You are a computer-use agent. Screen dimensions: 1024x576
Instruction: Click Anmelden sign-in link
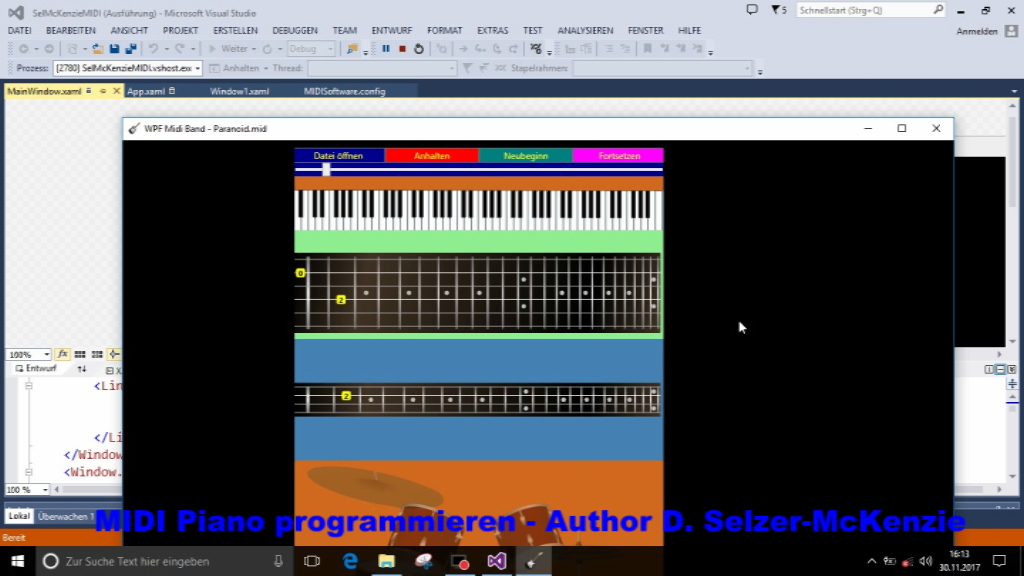(x=976, y=31)
